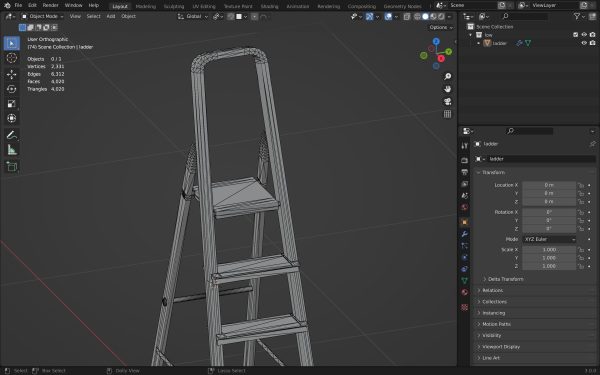Switch to wireframe viewport shading
600x375 pixels.
point(417,16)
